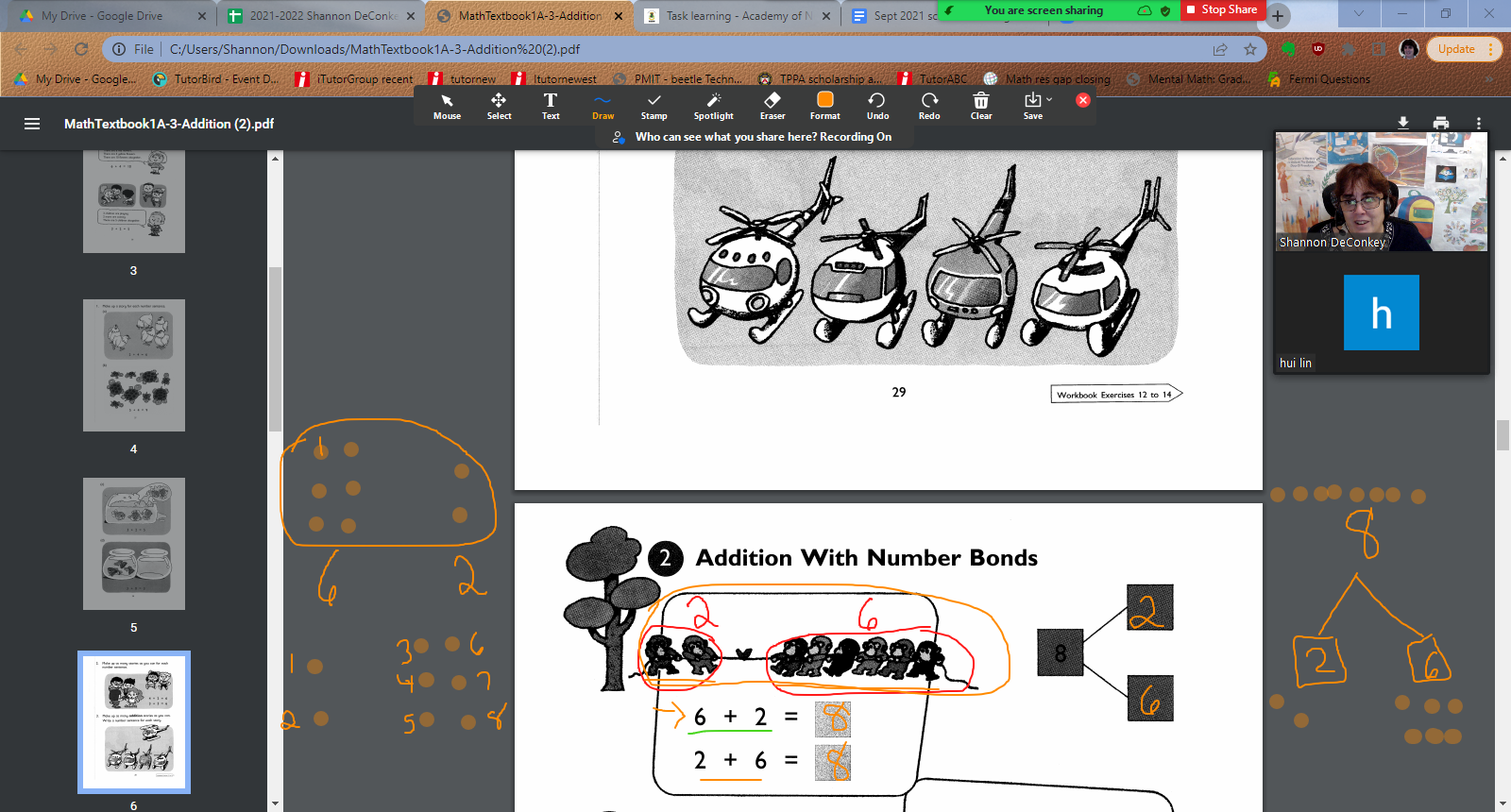Open page 5 thumbnail

click(133, 544)
